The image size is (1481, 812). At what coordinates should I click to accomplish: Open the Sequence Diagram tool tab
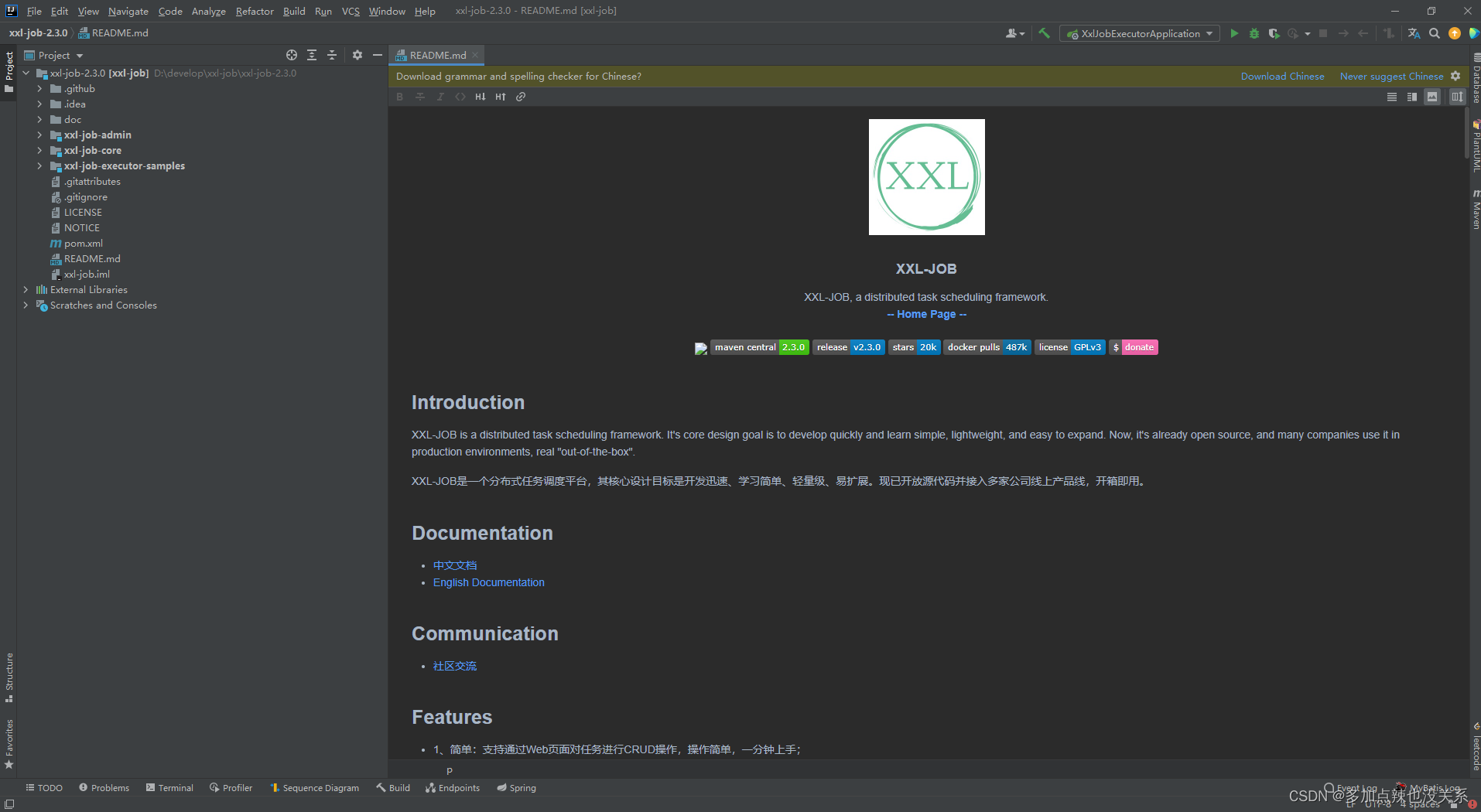point(314,787)
